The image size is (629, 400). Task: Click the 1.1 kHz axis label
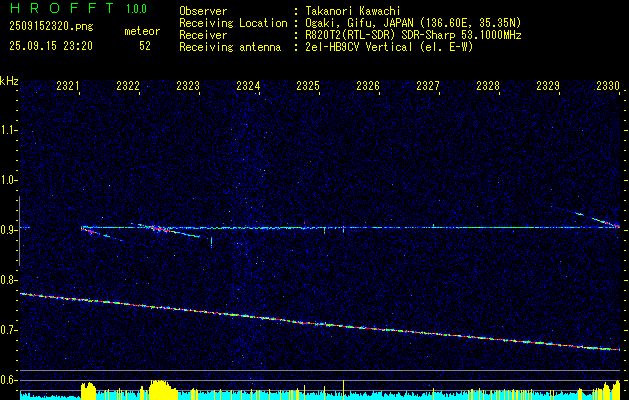[x=9, y=130]
